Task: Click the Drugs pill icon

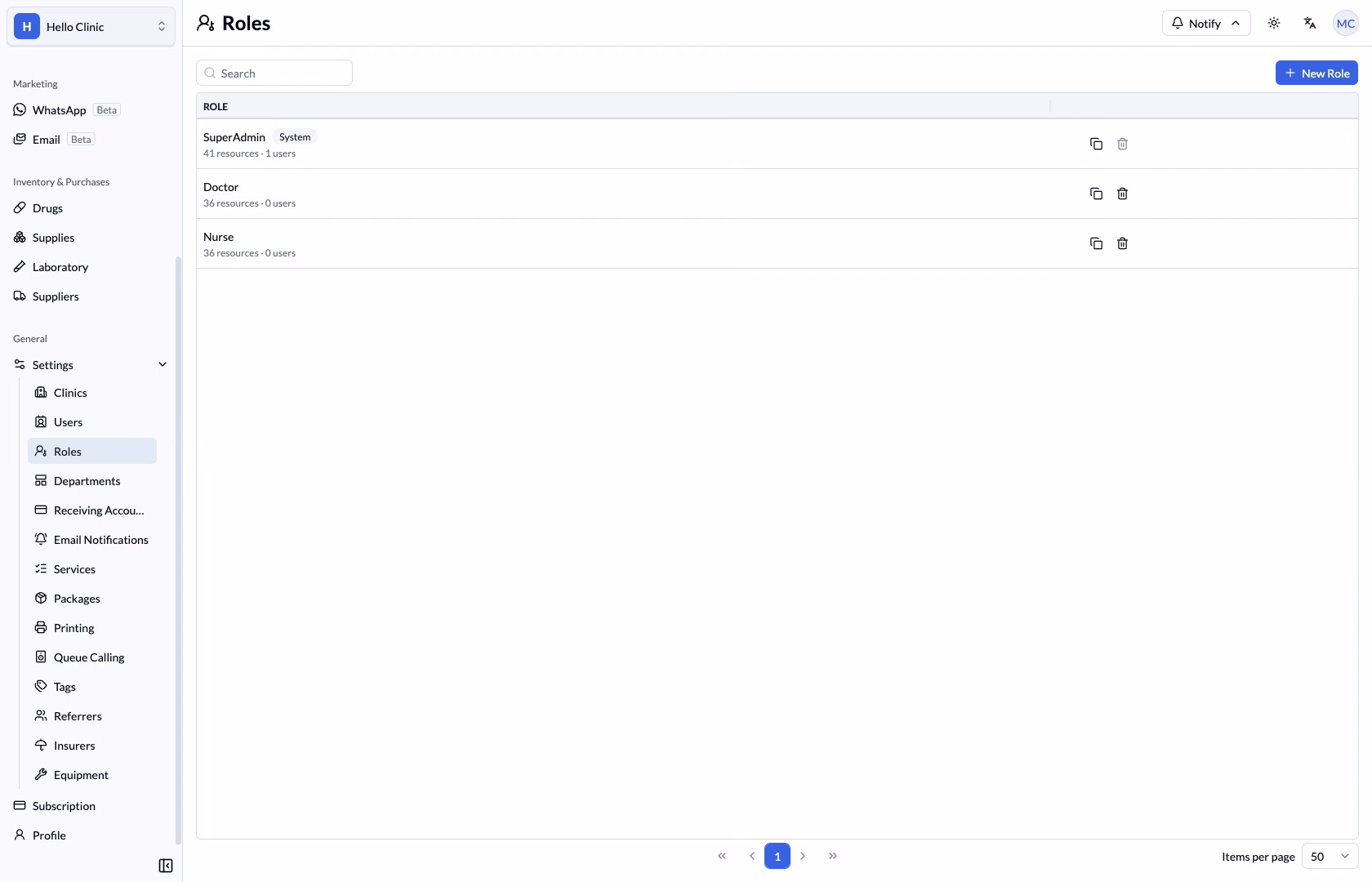Action: pyautogui.click(x=20, y=207)
